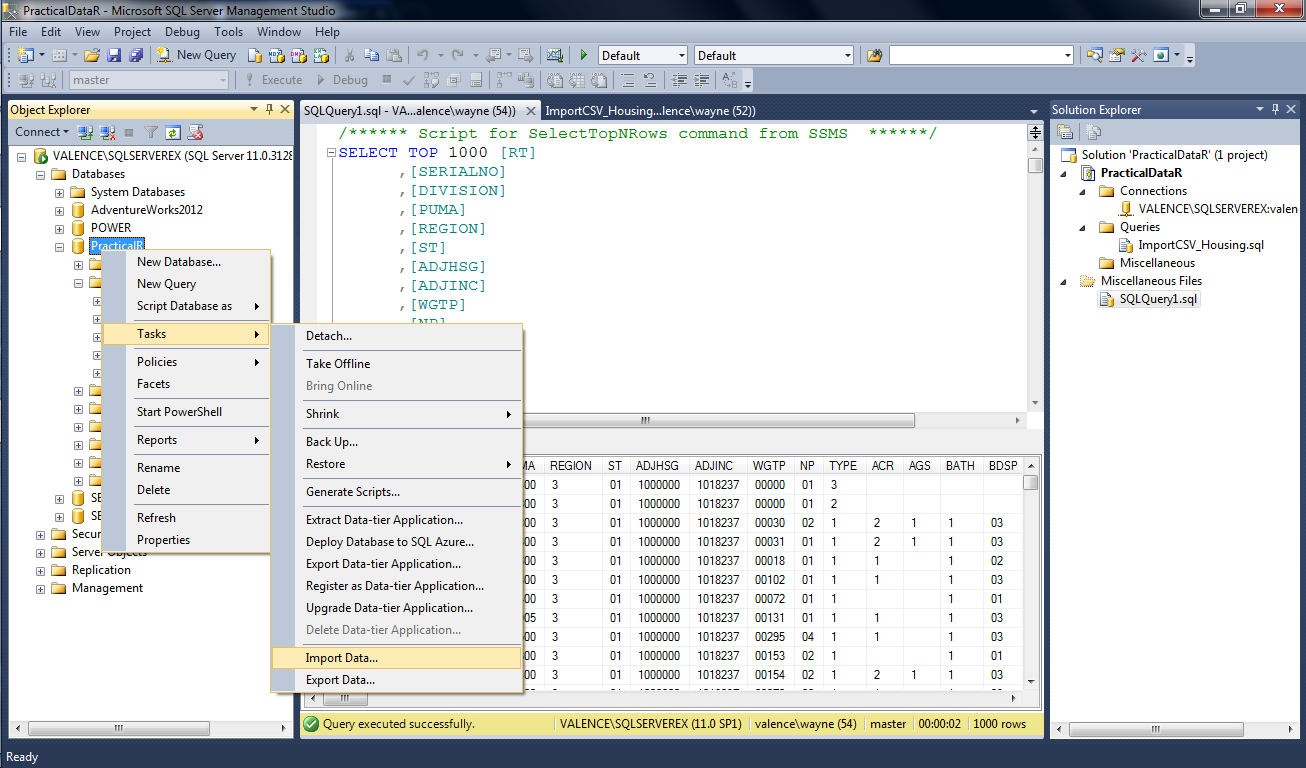Expand the Management node
The image size is (1306, 768).
41,588
